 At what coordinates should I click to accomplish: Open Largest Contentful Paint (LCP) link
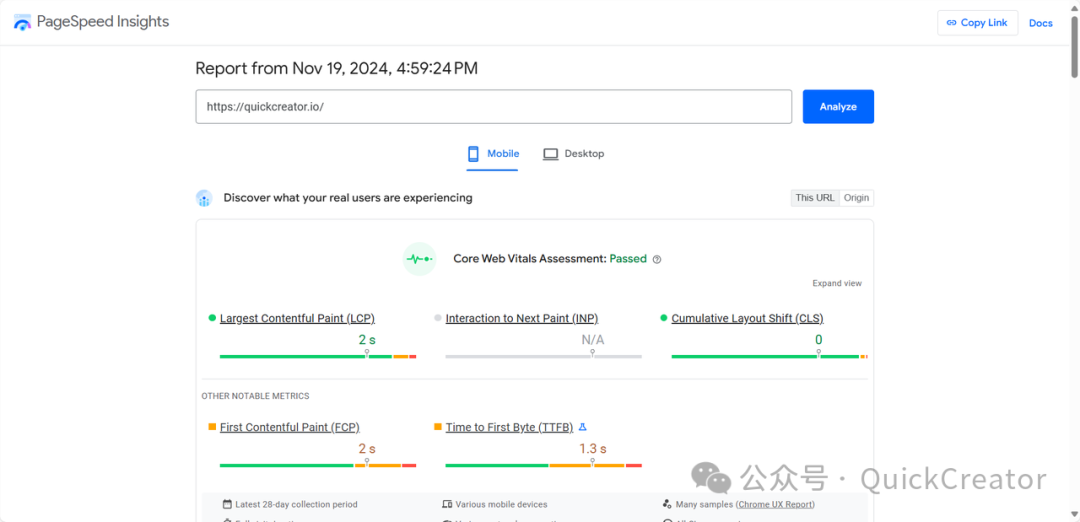297,318
